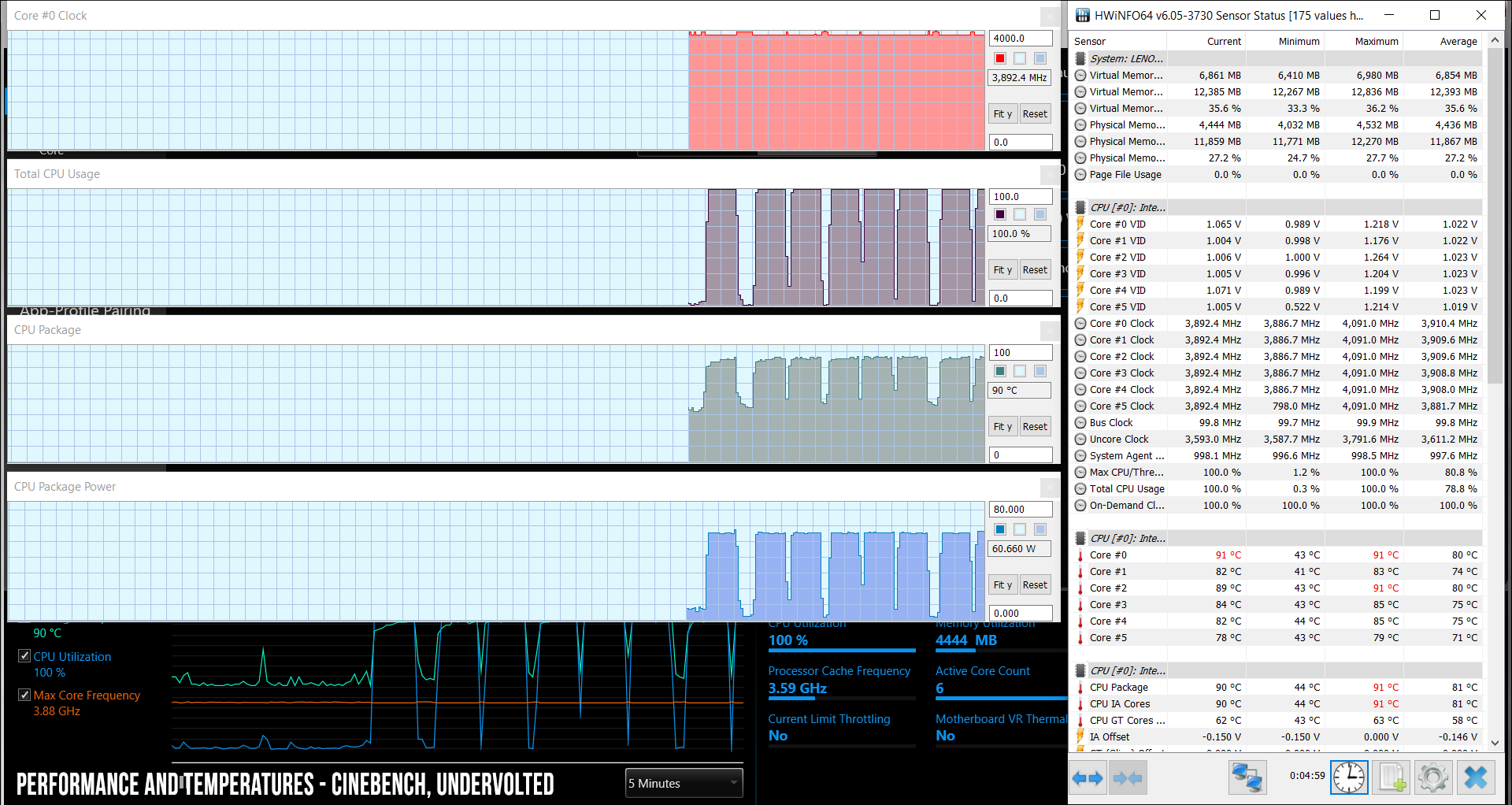Viewport: 1512px width, 805px height.
Task: Edit the 0.000 minimum field of CPU Package Power graph
Action: pyautogui.click(x=1021, y=613)
